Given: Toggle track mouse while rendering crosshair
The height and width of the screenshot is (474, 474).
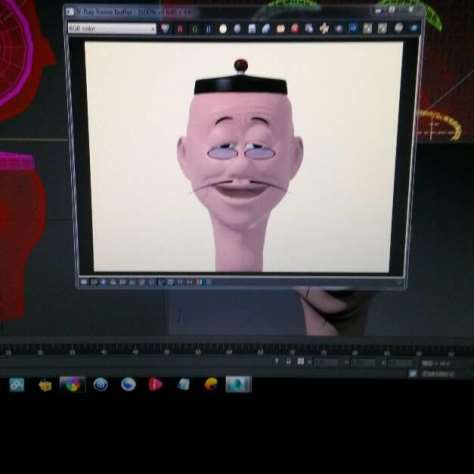Looking at the screenshot, I should pos(324,29).
